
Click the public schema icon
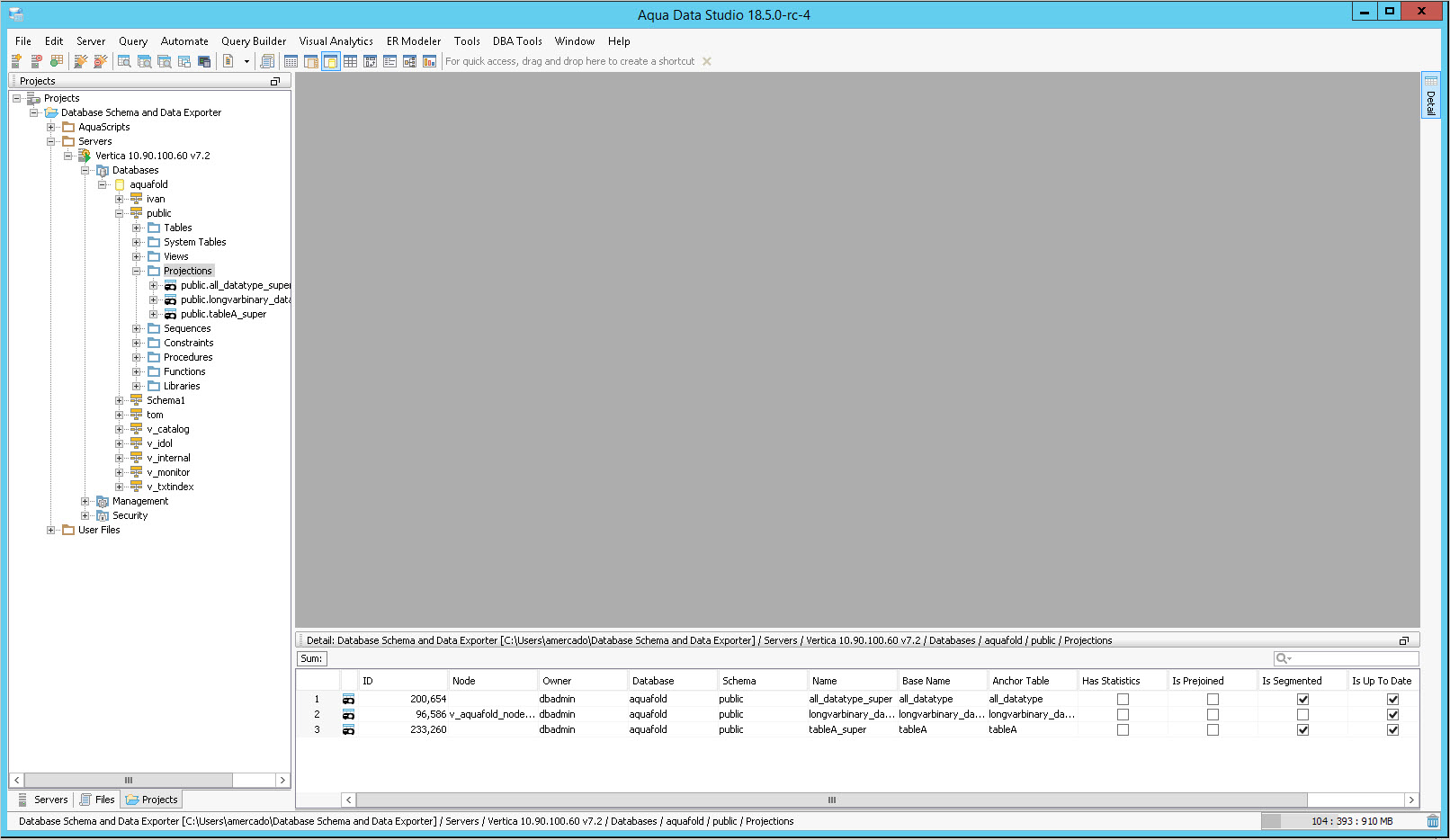pyautogui.click(x=136, y=213)
